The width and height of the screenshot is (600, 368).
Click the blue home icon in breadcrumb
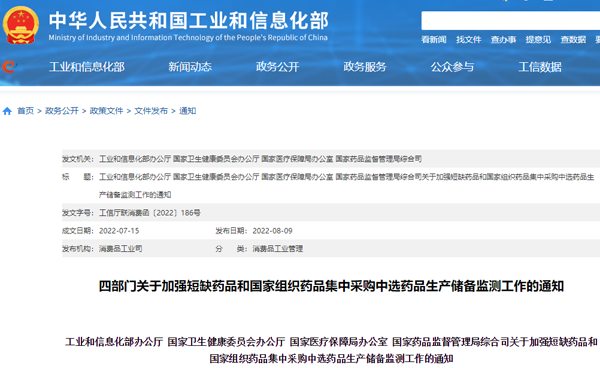point(7,111)
